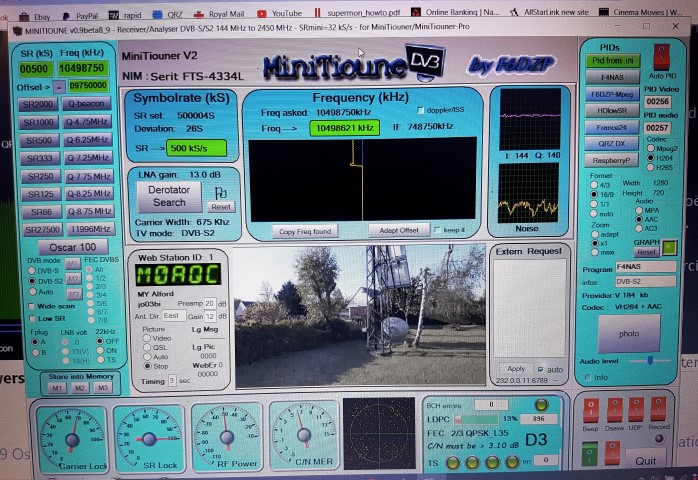Toggle the auto checkbox in Extern. Request
Image resolution: width=698 pixels, height=480 pixels.
click(540, 370)
